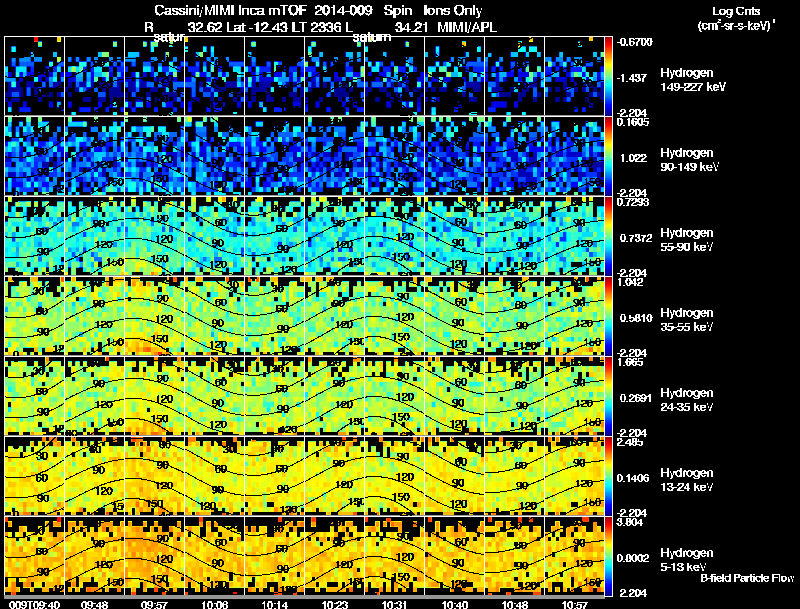Click the 09:57 panel in 35-55 keV row

[155, 316]
